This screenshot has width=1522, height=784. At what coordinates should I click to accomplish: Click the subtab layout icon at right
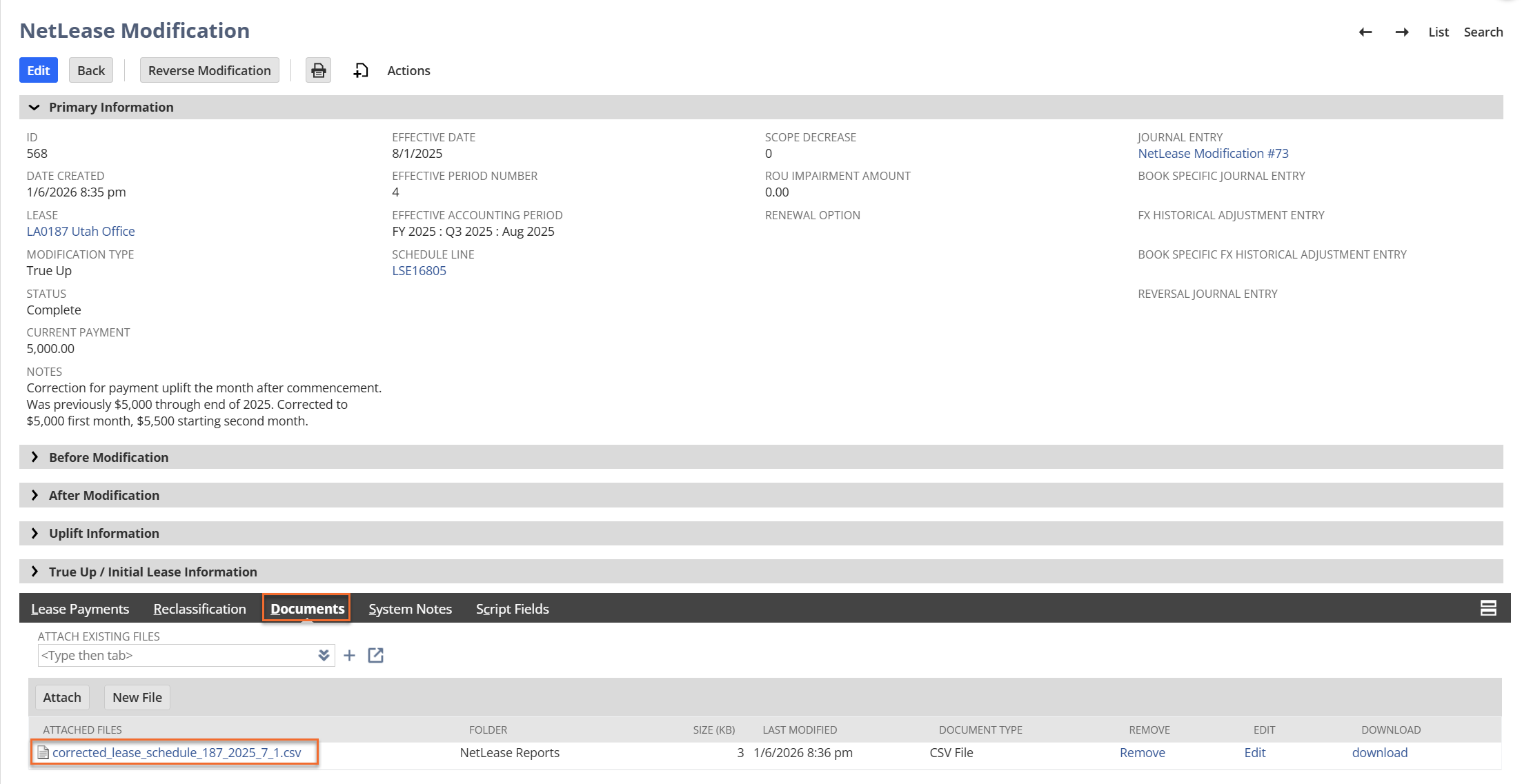[1488, 608]
